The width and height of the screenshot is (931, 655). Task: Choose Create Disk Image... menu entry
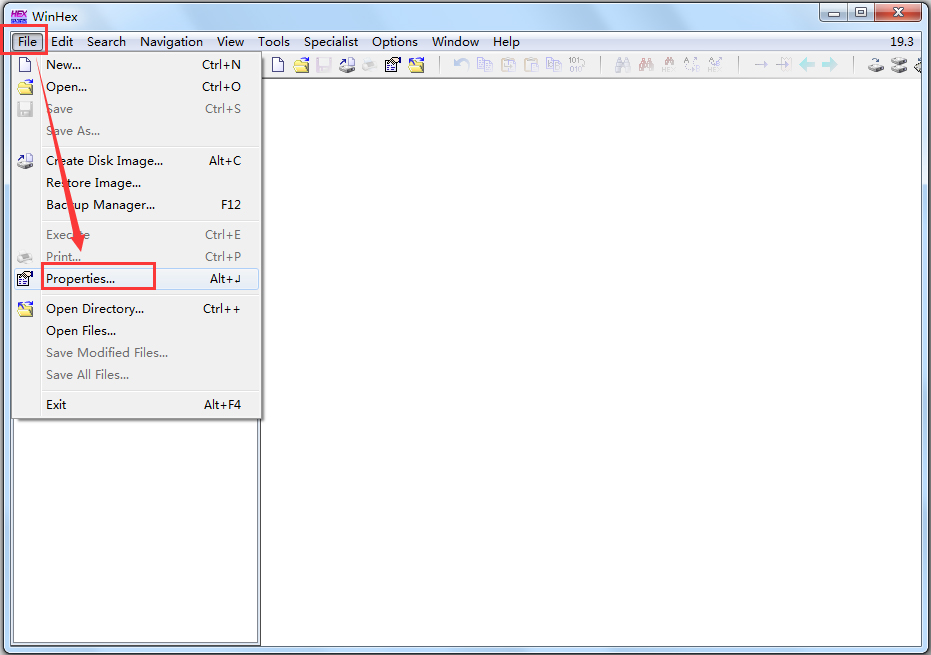137,161
